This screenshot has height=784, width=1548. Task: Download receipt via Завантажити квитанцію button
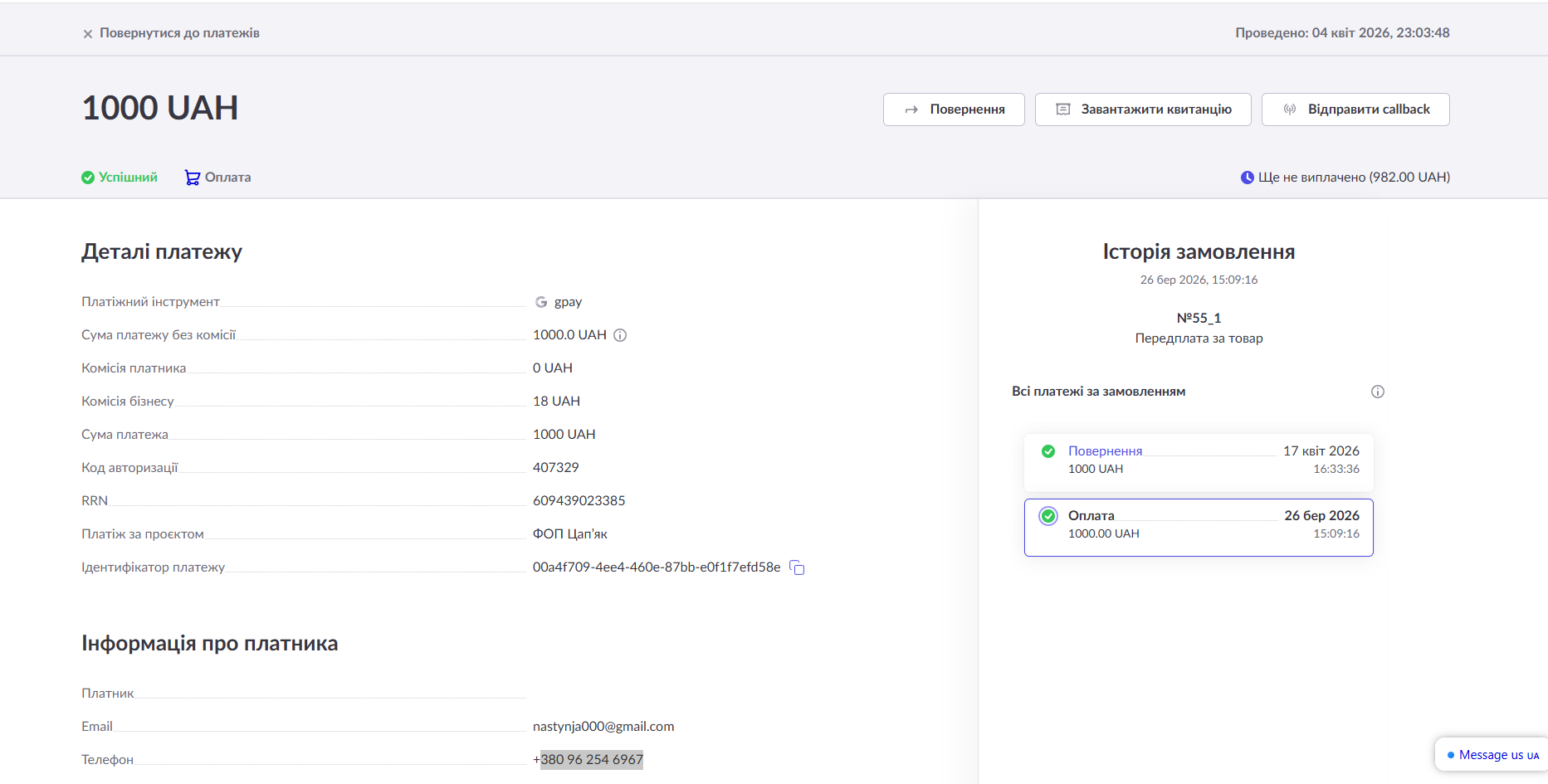(1143, 110)
